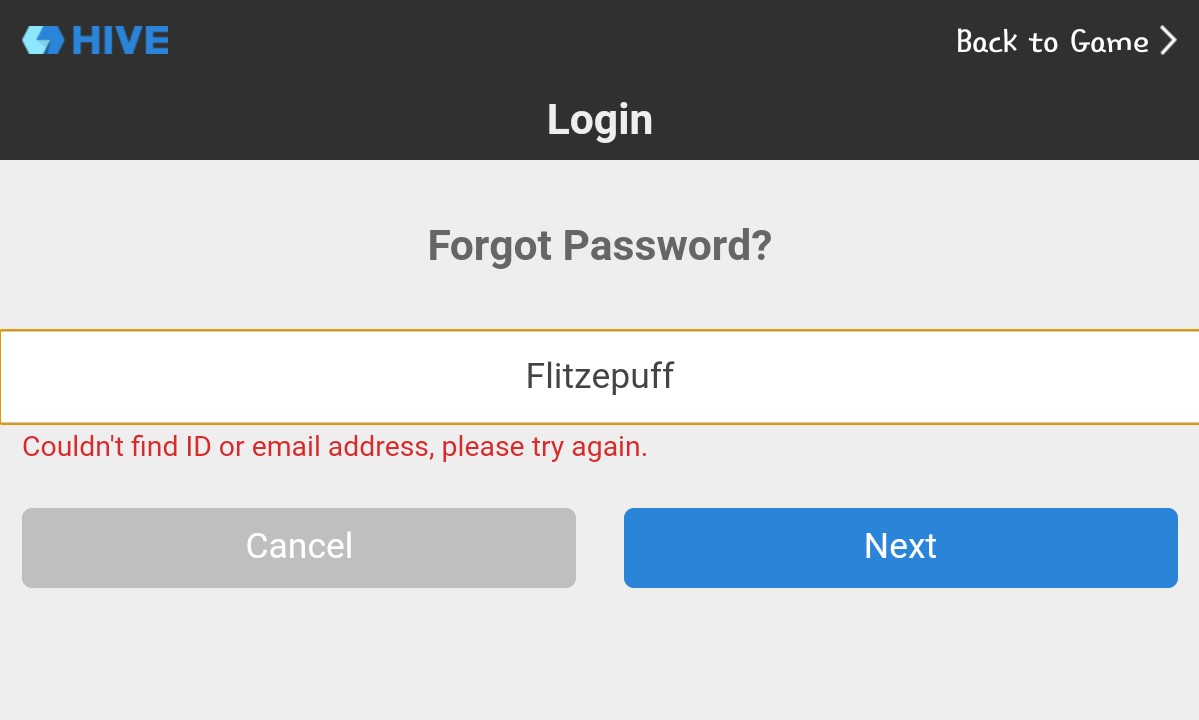Viewport: 1199px width, 720px height.
Task: Submit the entered ID with Next
Action: pos(901,547)
